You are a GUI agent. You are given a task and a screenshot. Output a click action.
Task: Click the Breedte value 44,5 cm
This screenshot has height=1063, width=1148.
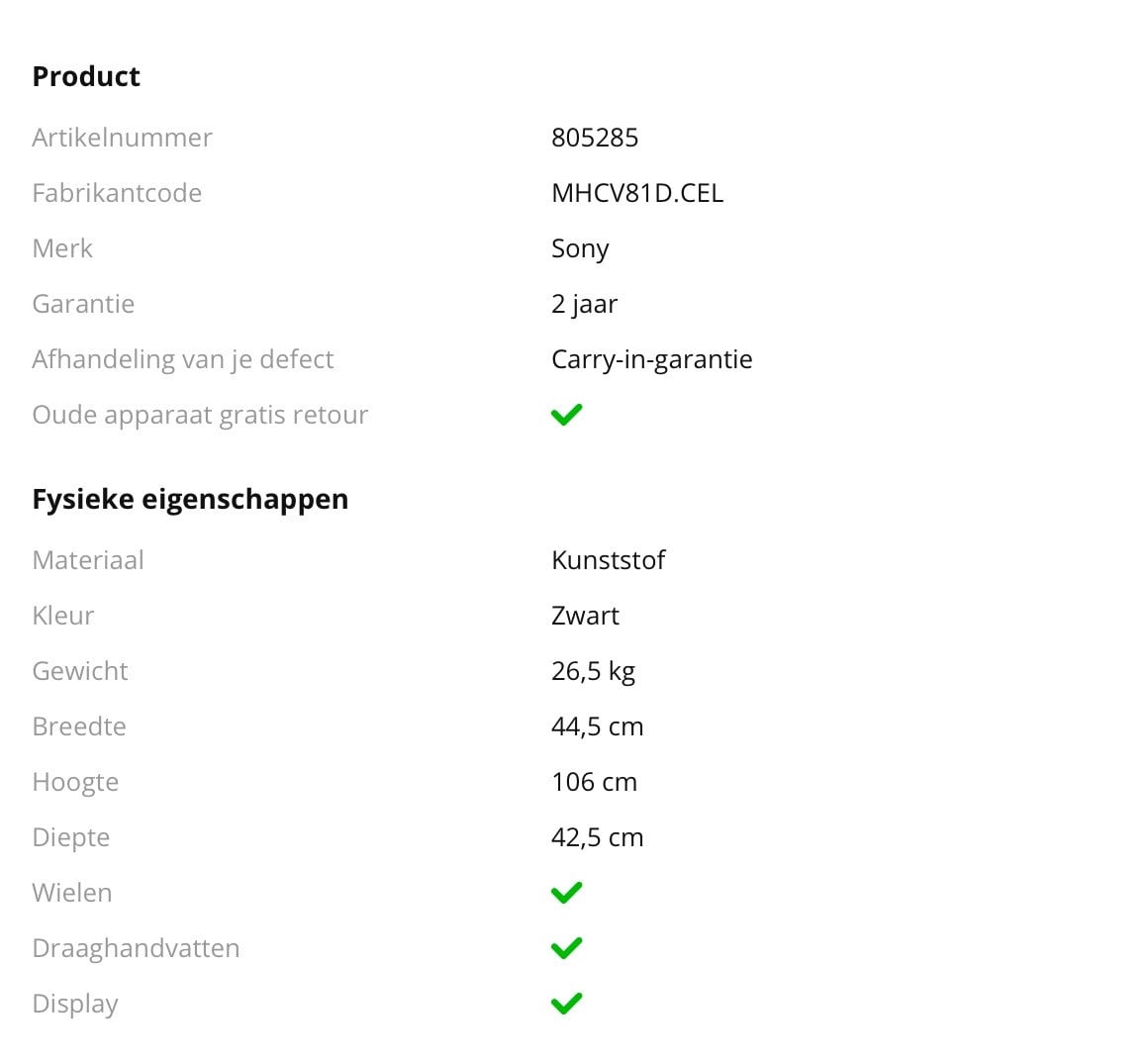pyautogui.click(x=597, y=726)
